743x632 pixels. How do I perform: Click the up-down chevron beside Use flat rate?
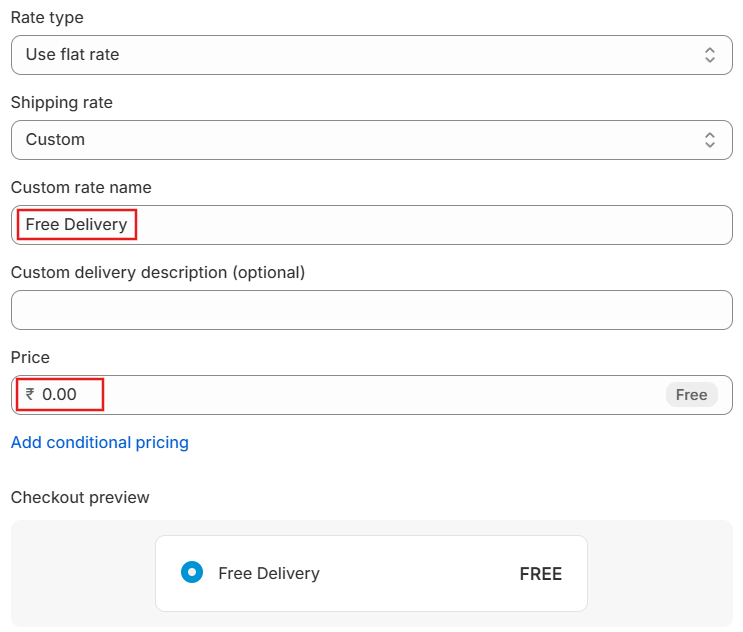click(x=709, y=54)
